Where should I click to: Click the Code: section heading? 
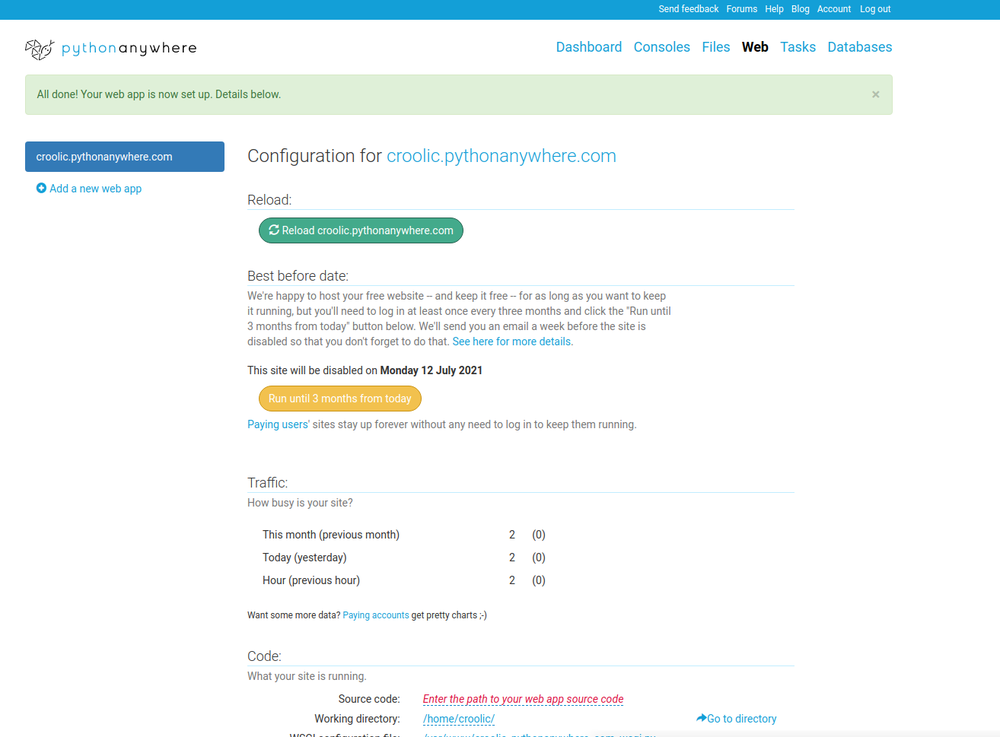(264, 656)
